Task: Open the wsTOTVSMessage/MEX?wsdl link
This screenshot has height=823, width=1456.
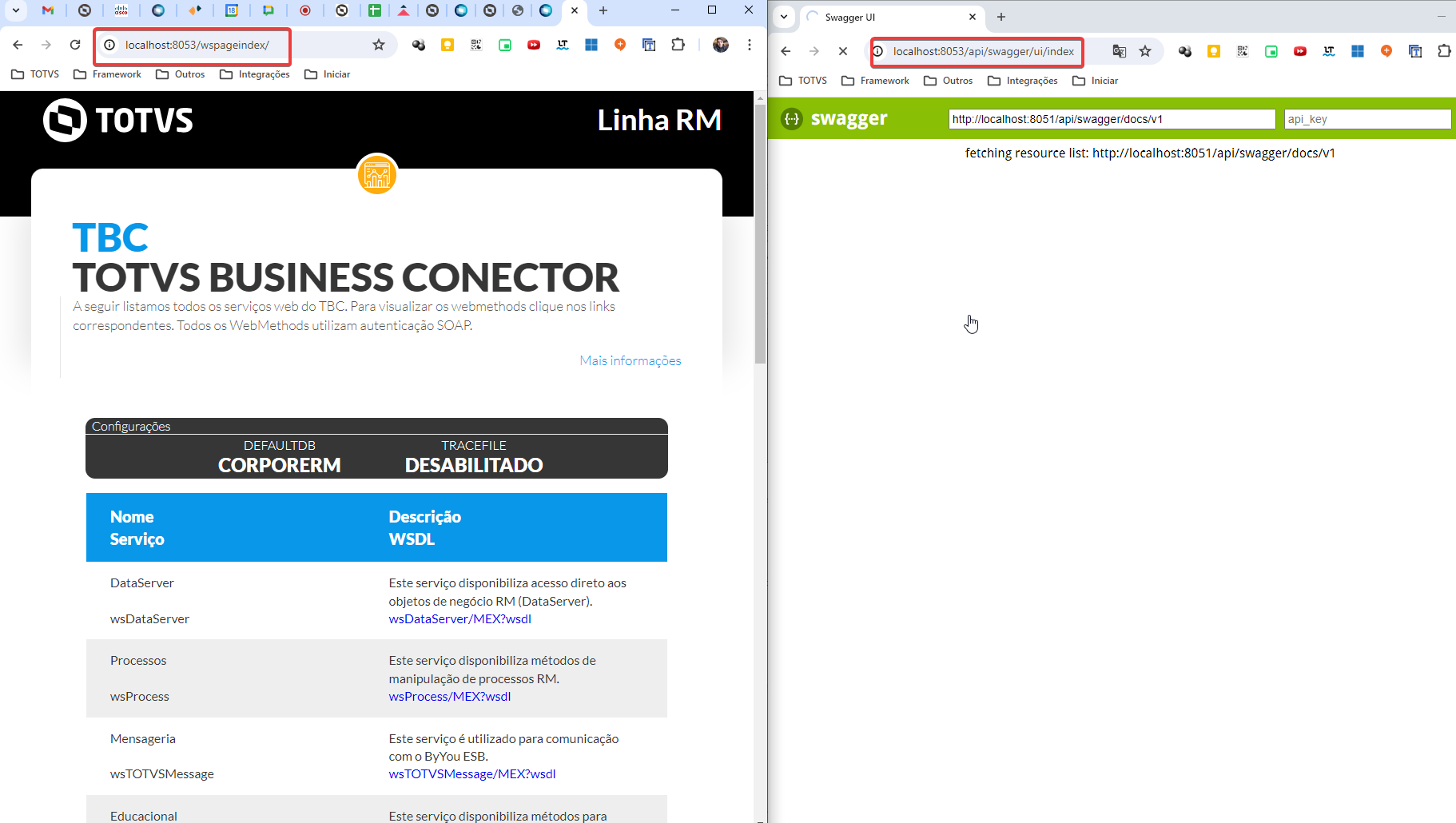Action: click(472, 773)
